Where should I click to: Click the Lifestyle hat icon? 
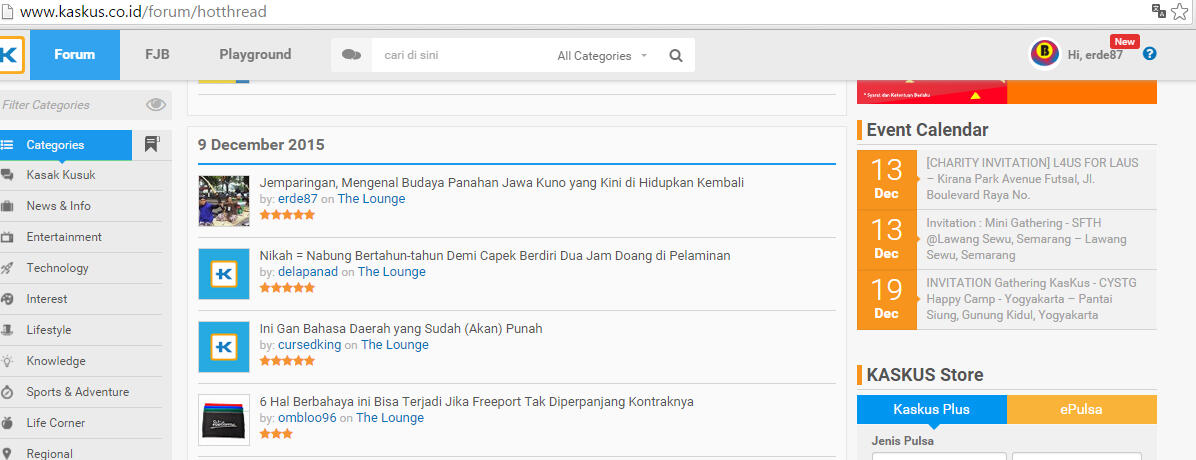click(x=7, y=330)
